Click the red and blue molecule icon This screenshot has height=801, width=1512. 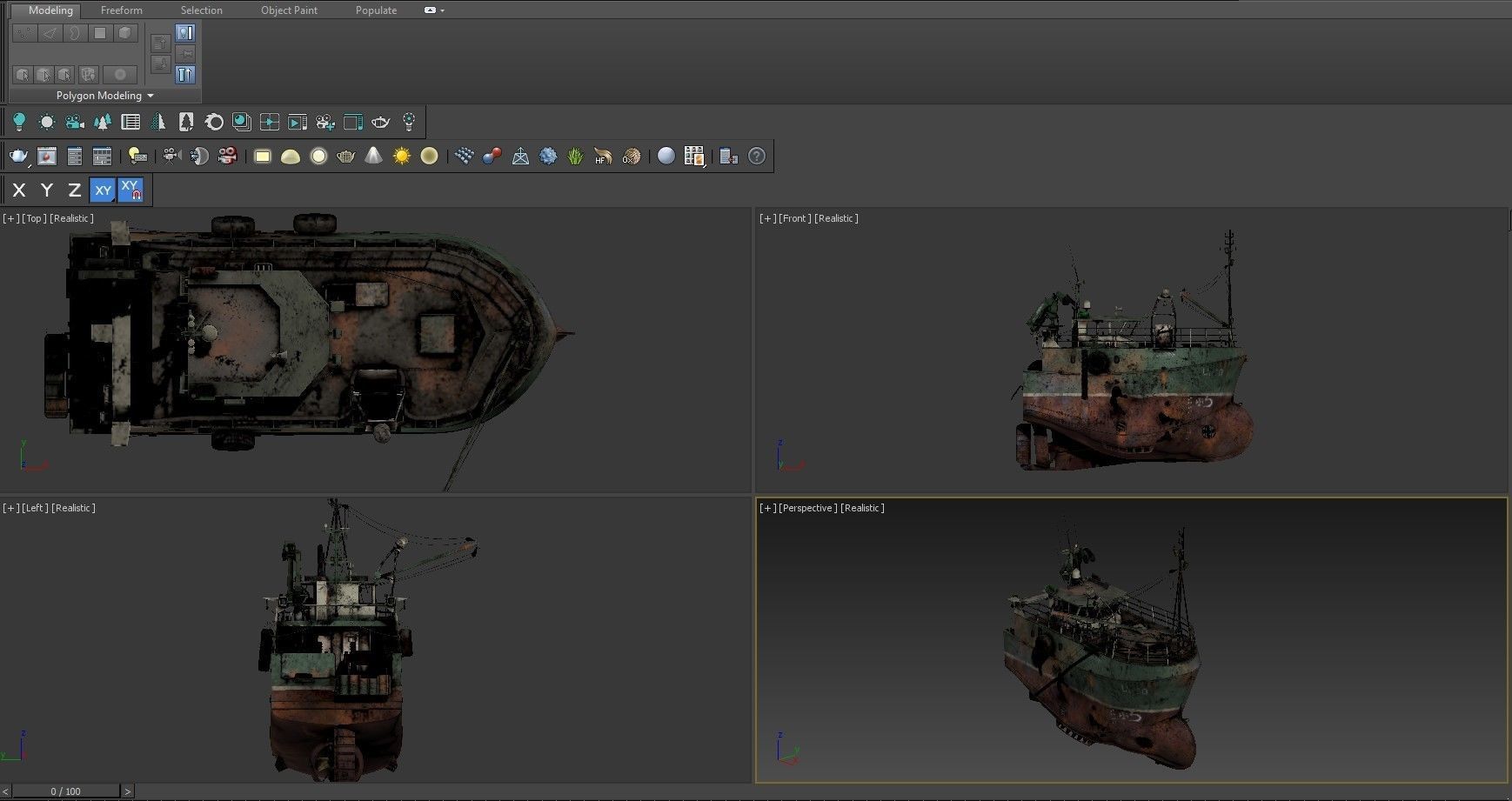tap(492, 157)
